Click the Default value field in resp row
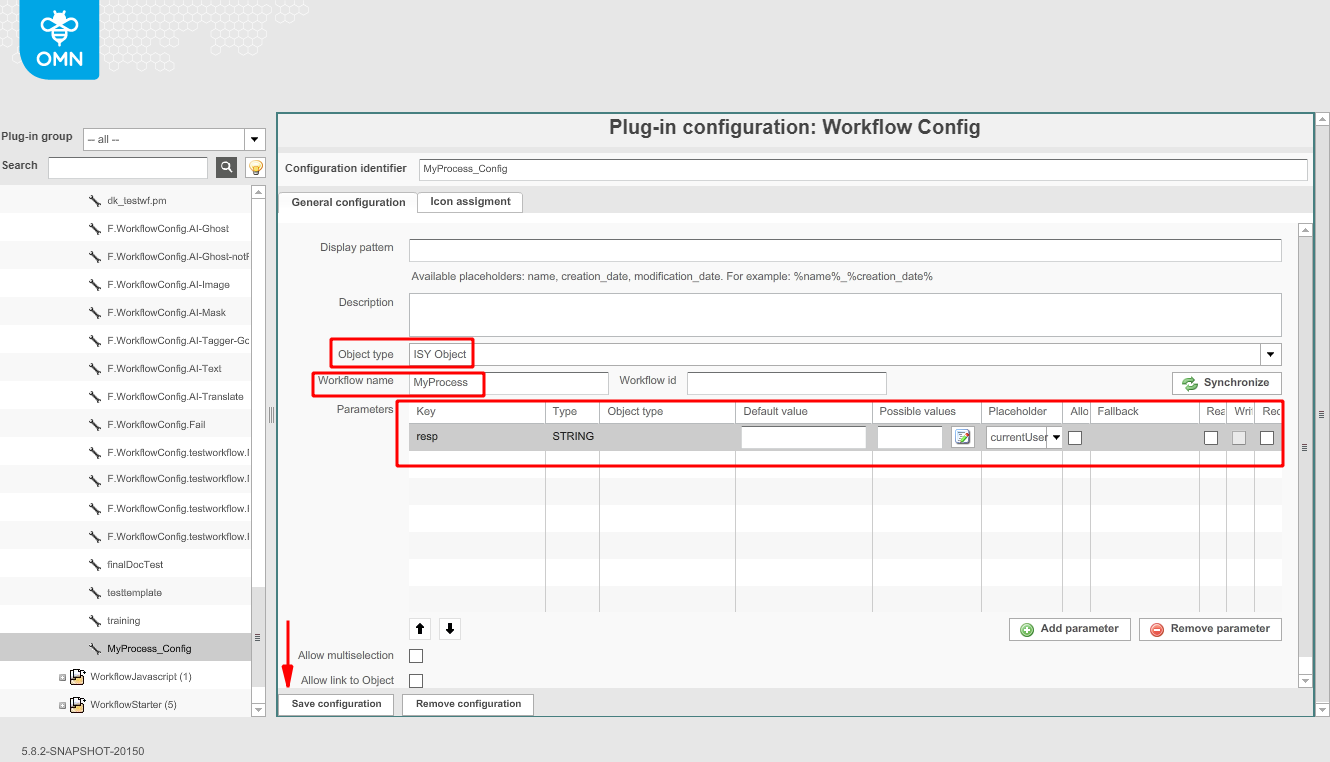Screen dimensions: 1330x762 click(804, 437)
